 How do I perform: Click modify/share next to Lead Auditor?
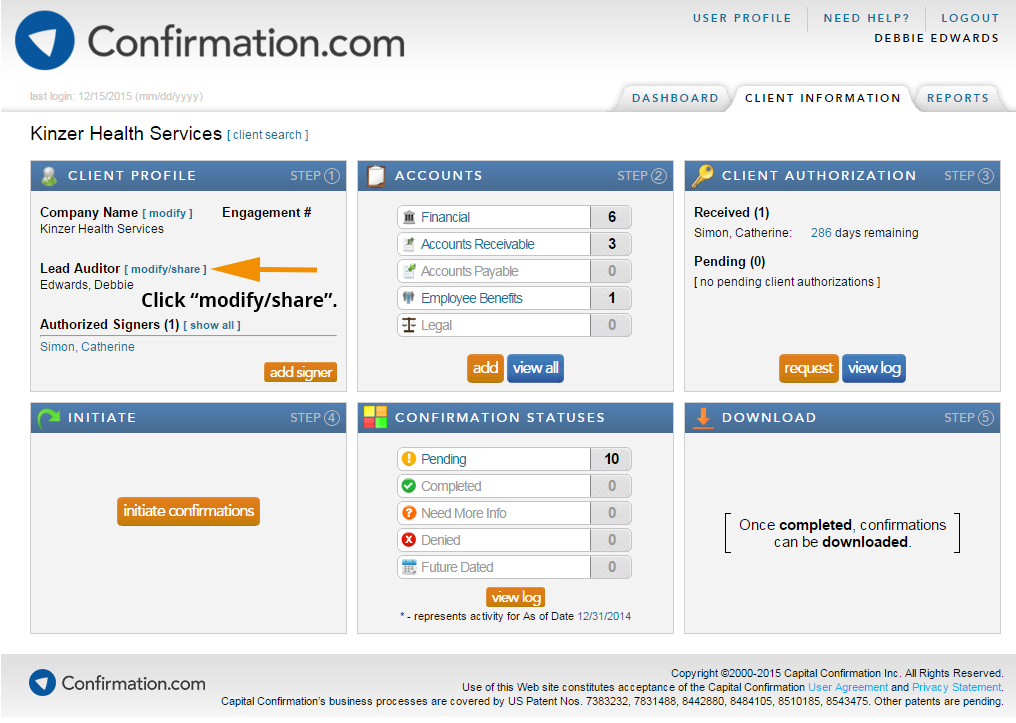166,269
